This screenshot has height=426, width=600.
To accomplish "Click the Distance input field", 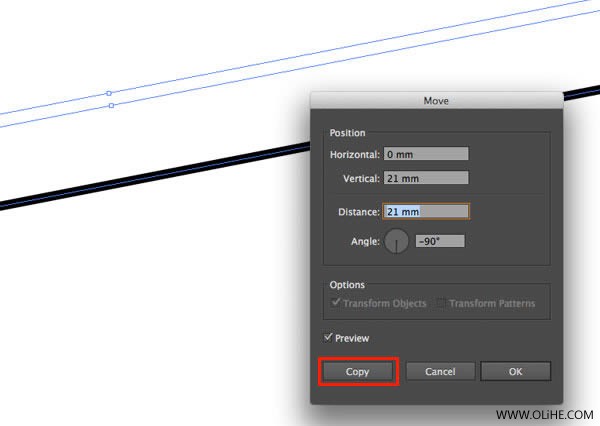I will [426, 211].
